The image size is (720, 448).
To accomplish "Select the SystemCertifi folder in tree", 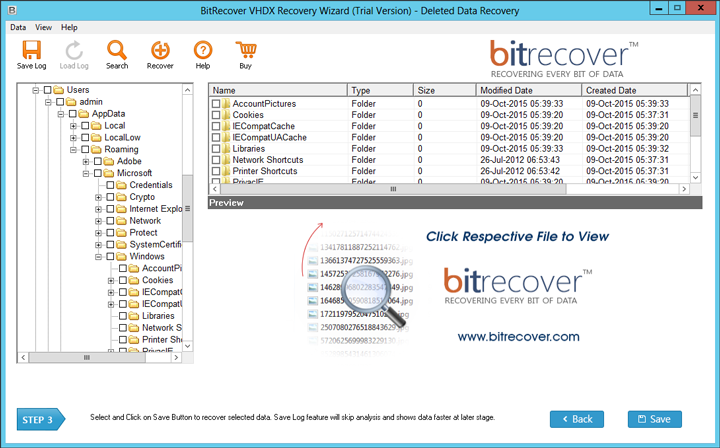I will click(x=155, y=245).
